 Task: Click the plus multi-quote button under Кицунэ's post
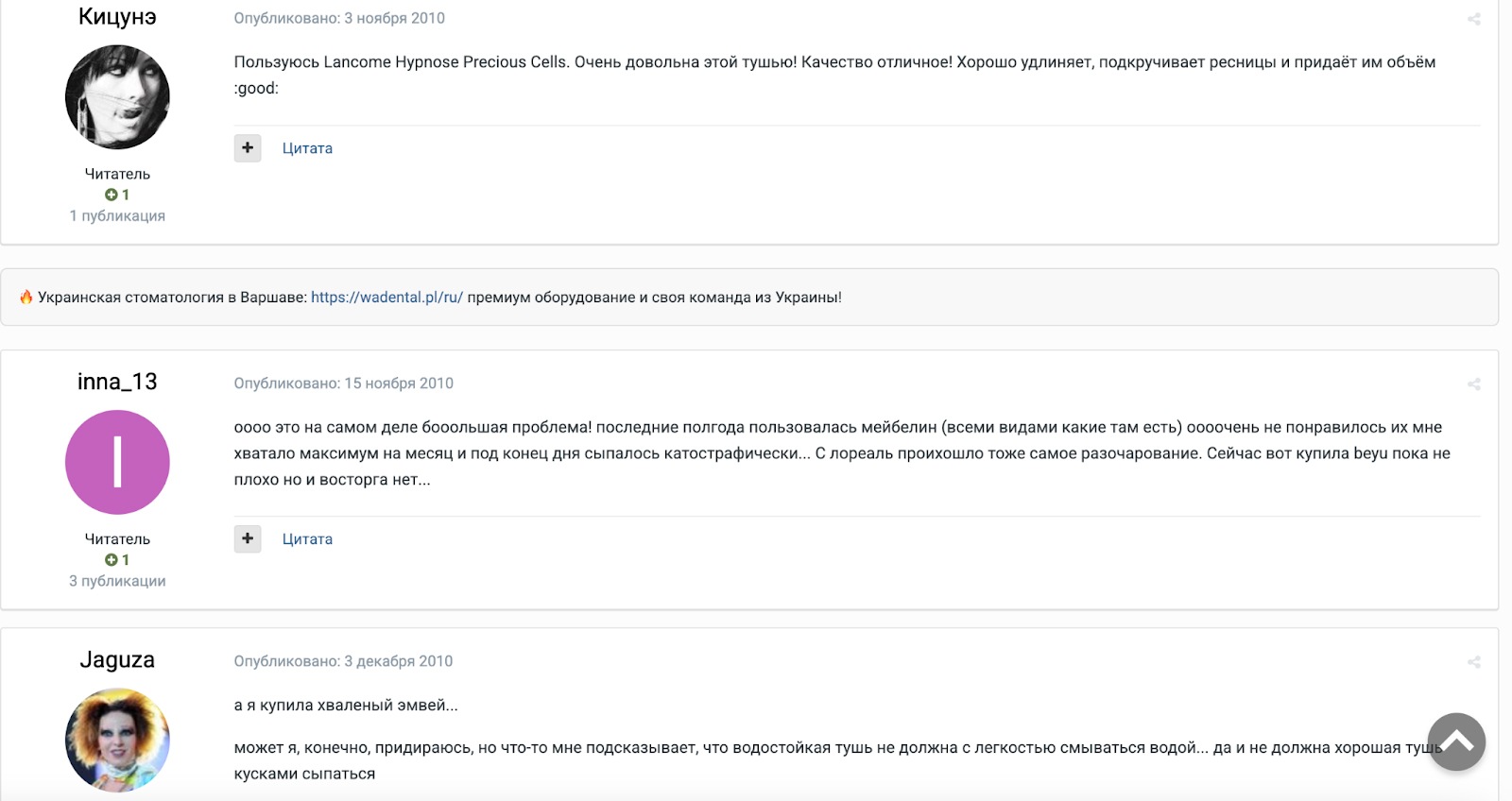pyautogui.click(x=248, y=148)
